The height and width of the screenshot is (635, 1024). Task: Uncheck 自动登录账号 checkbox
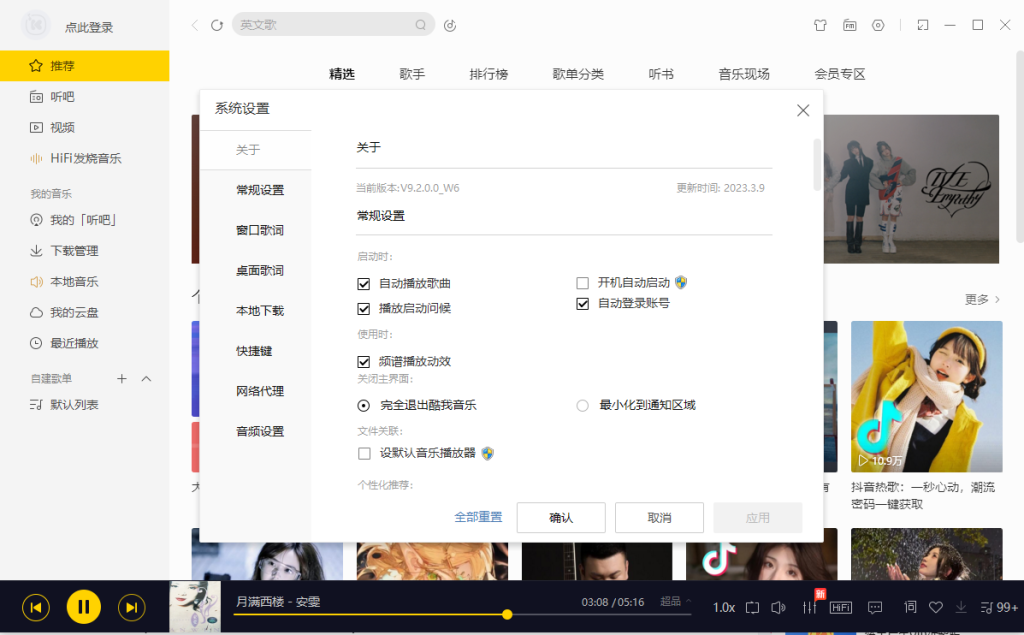[x=583, y=304]
